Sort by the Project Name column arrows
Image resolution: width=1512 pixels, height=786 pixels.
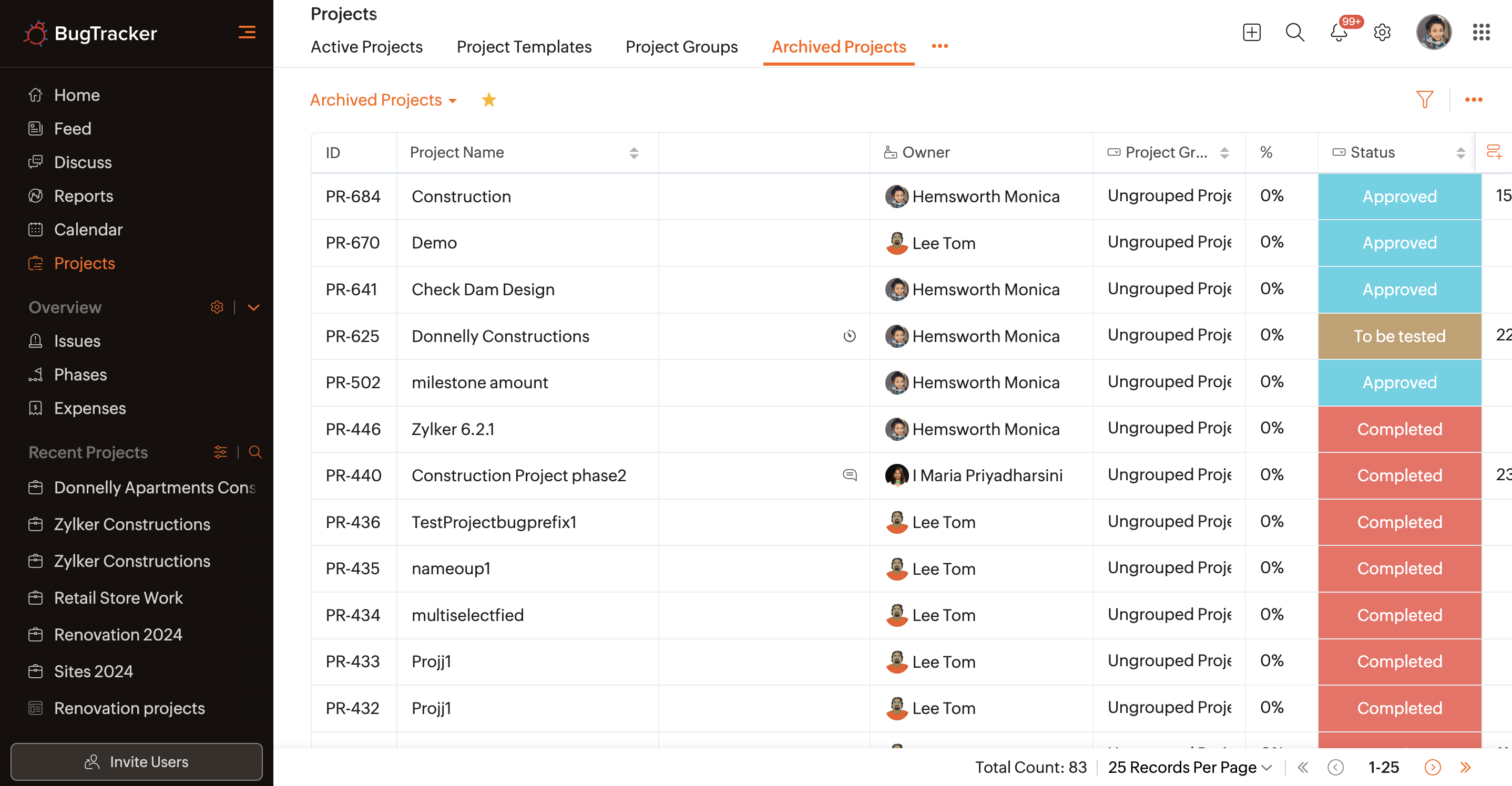[634, 153]
